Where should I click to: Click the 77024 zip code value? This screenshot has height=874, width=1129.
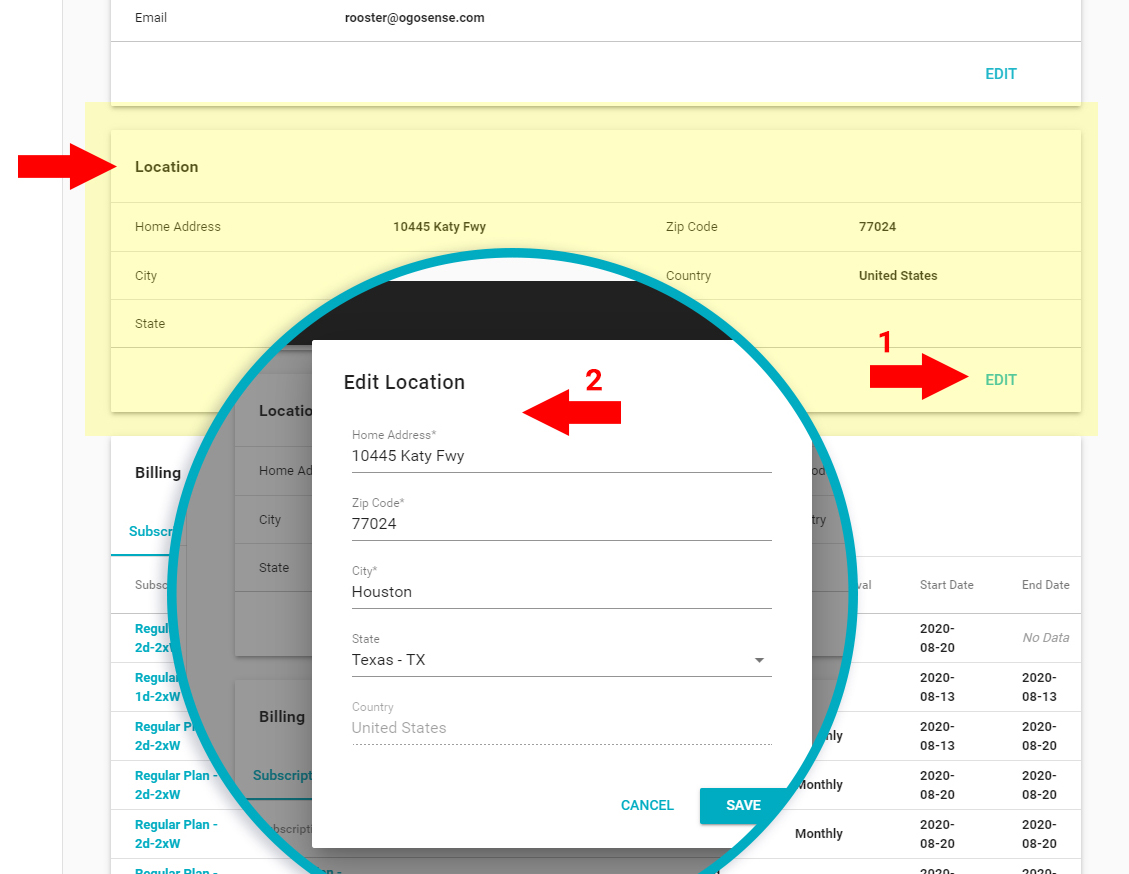click(877, 227)
